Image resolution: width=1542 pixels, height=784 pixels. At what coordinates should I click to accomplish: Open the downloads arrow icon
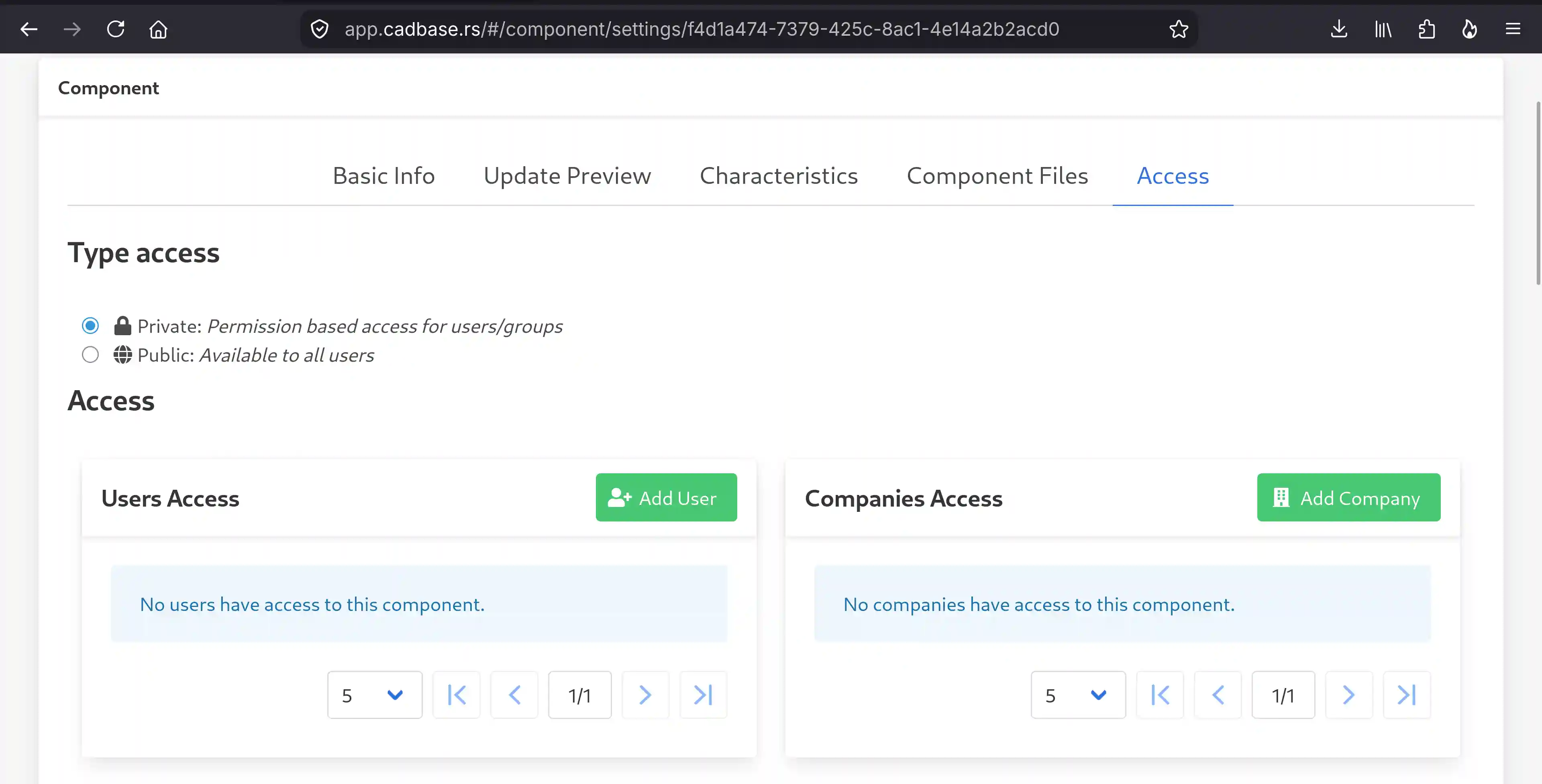pos(1339,29)
